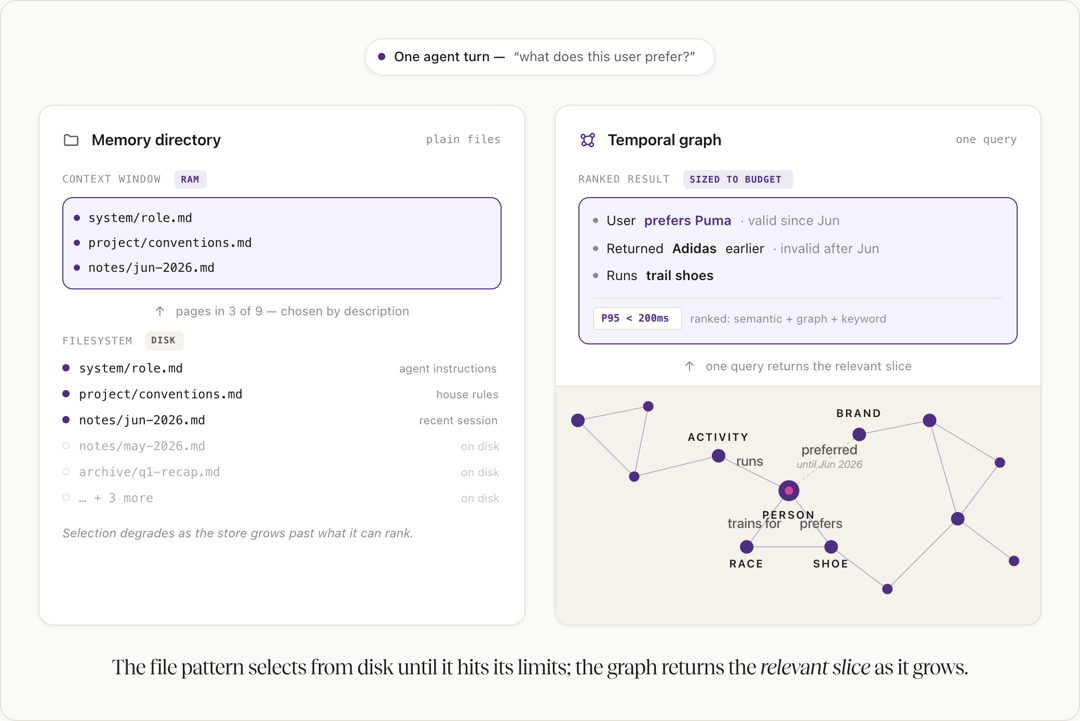
Task: Toggle the empty circle beside archive/q1-recap.md
Action: tap(66, 472)
